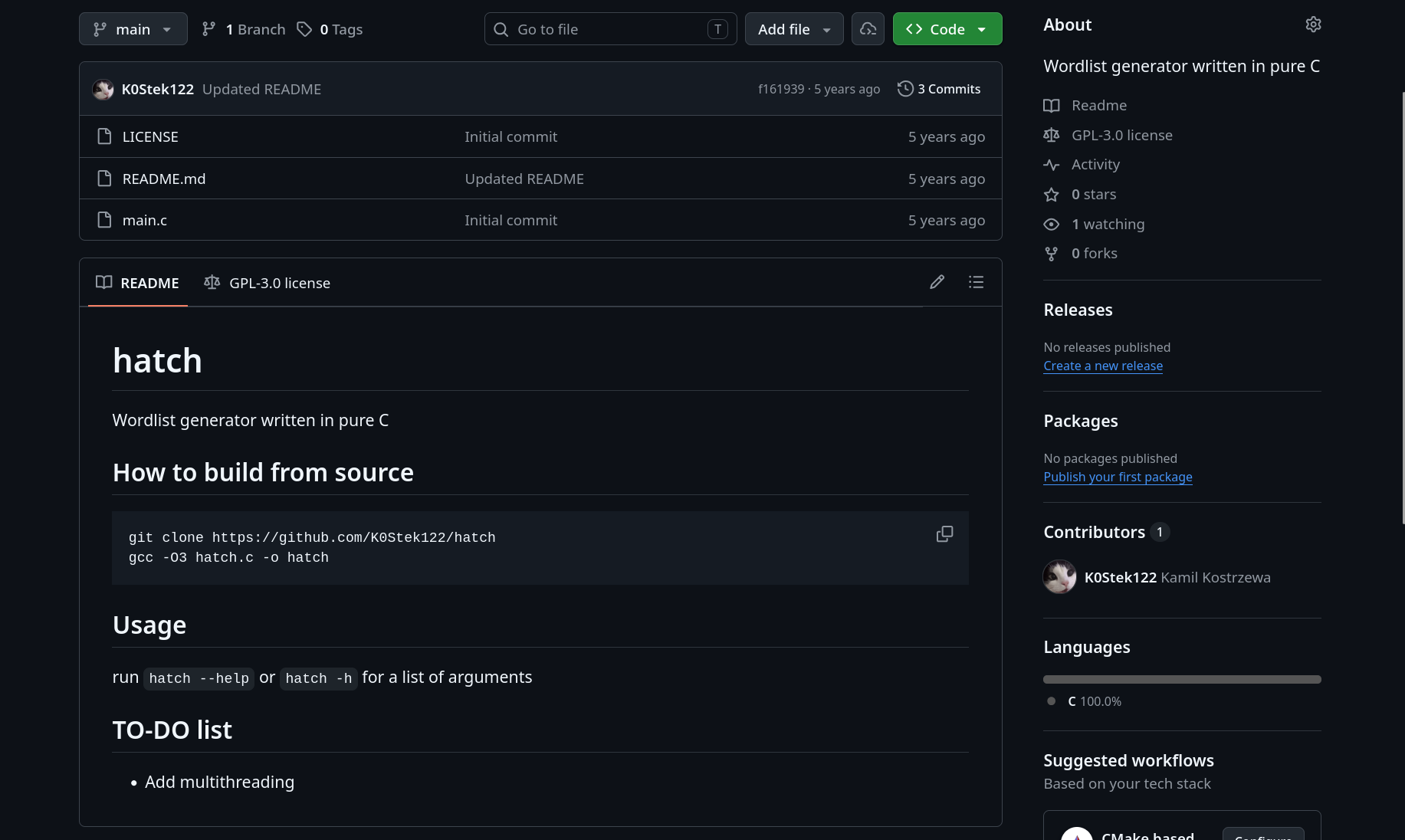Viewport: 1405px width, 840px height.
Task: Focus the Go to file search field
Action: pyautogui.click(x=610, y=29)
